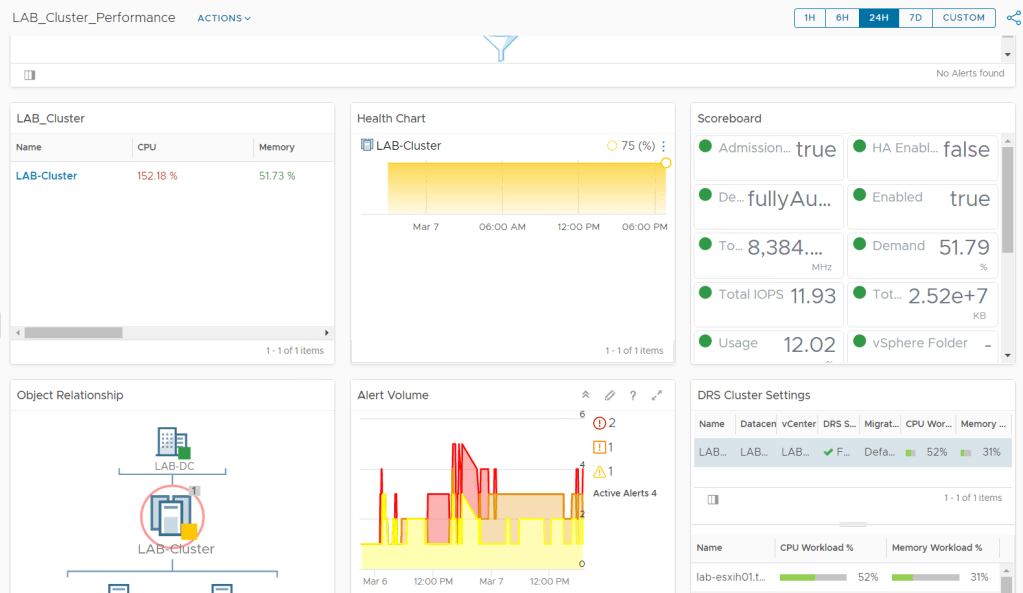Click the share dashboard icon

pos(1013,18)
